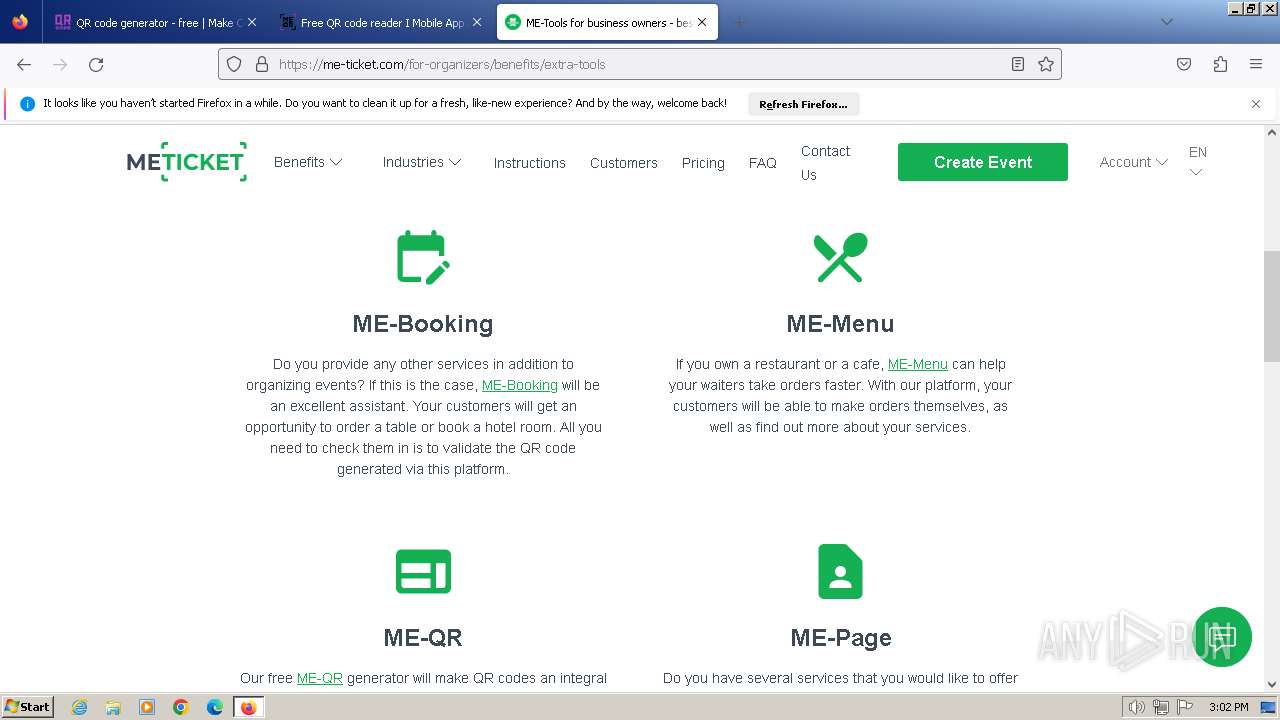Open a new browser tab
This screenshot has width=1280, height=720.
(740, 22)
